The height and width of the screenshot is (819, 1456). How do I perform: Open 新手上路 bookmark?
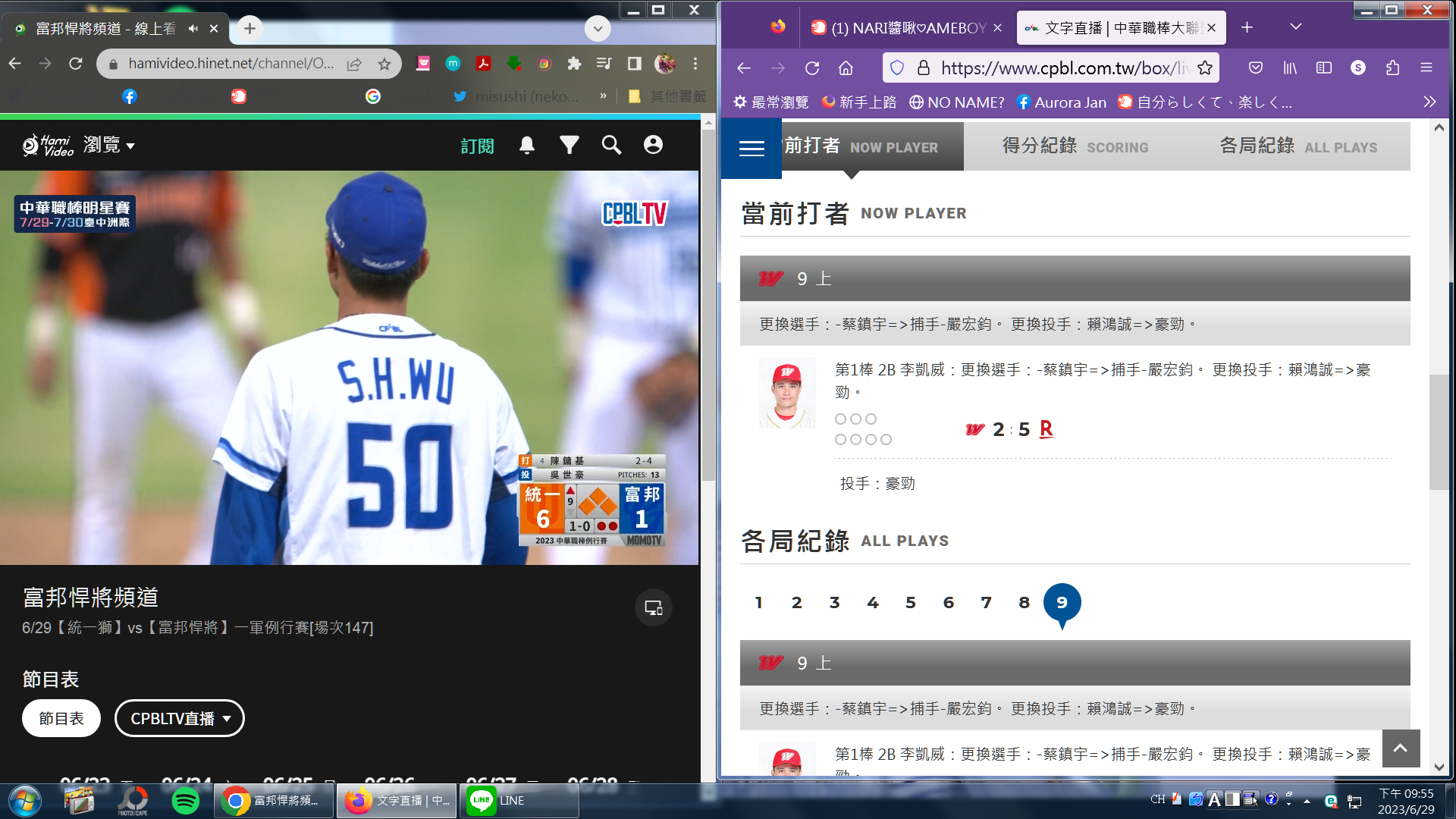click(859, 102)
